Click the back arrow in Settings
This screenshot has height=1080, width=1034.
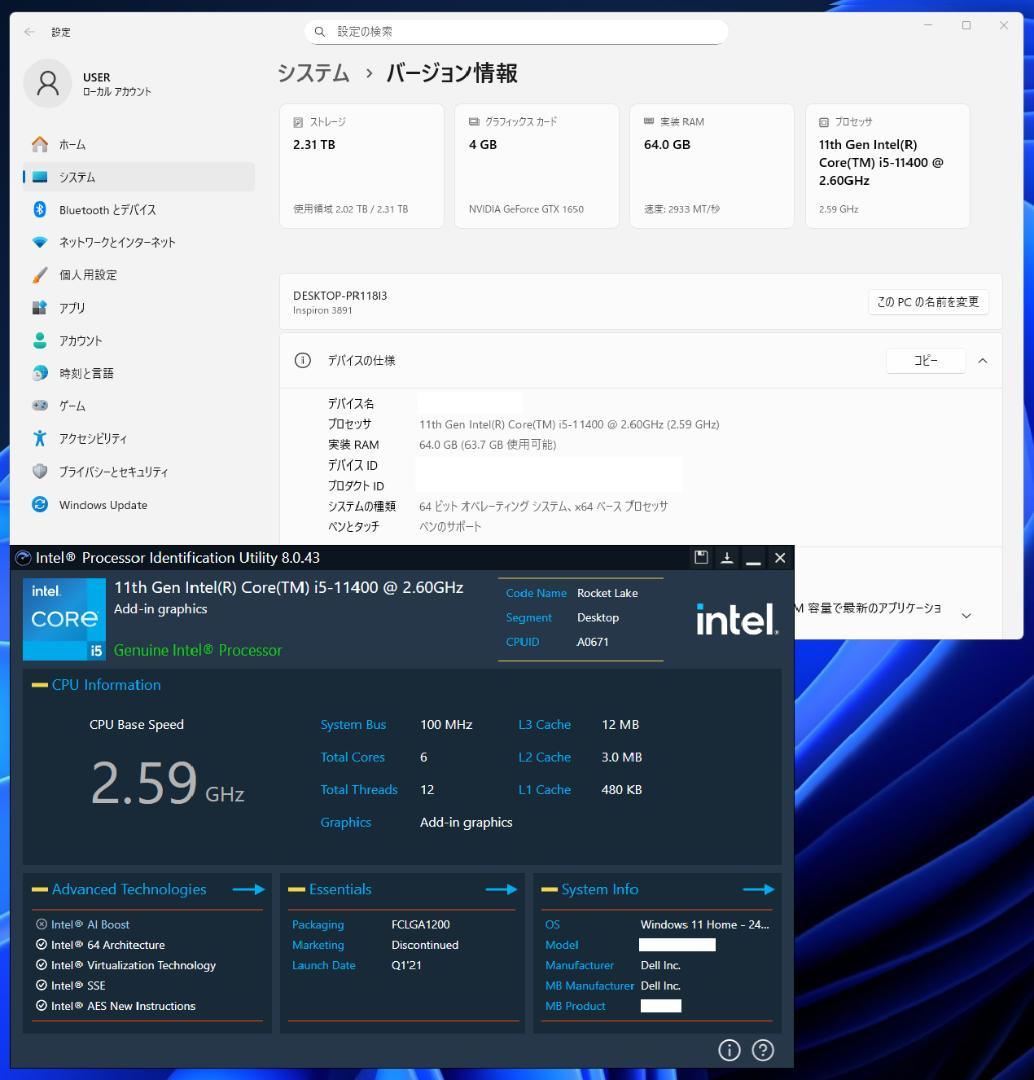[x=28, y=31]
